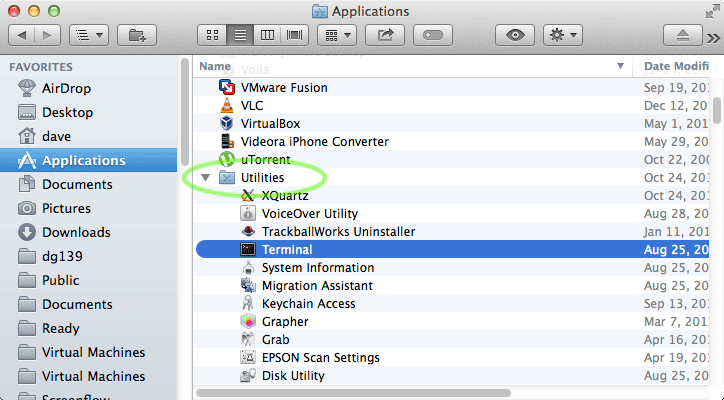Open the item arrangement dropdown
Screen dimensions: 724x400
[337, 35]
